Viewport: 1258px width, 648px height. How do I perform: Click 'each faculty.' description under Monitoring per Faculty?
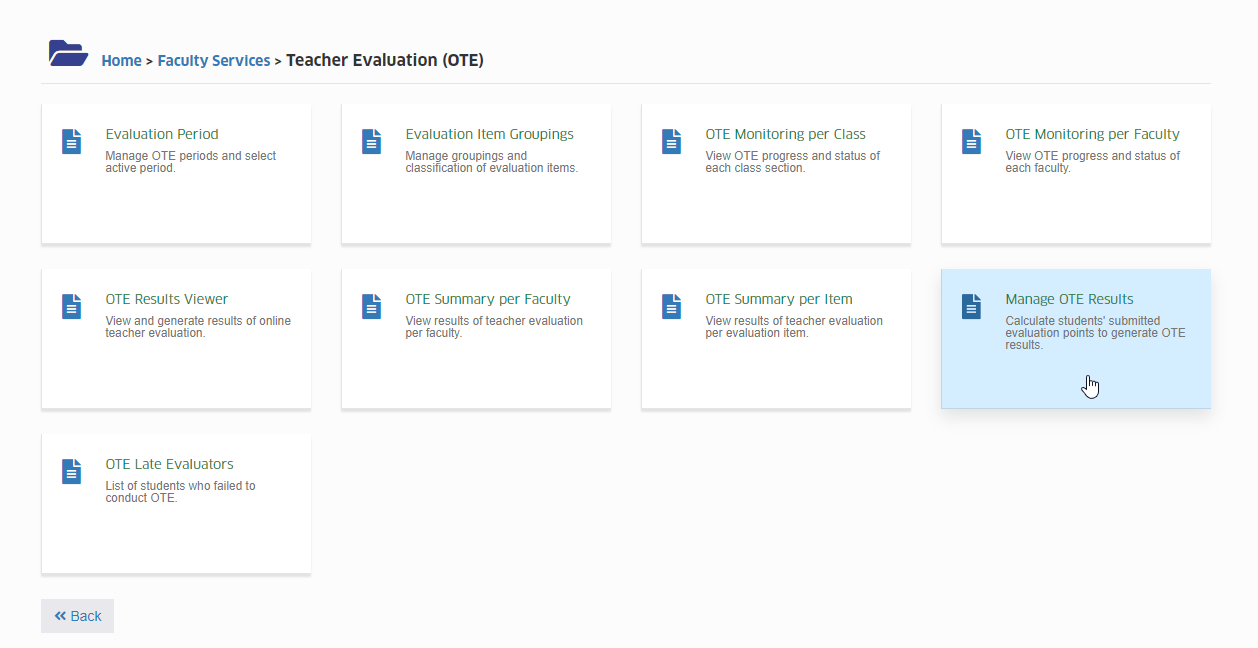pos(1038,168)
